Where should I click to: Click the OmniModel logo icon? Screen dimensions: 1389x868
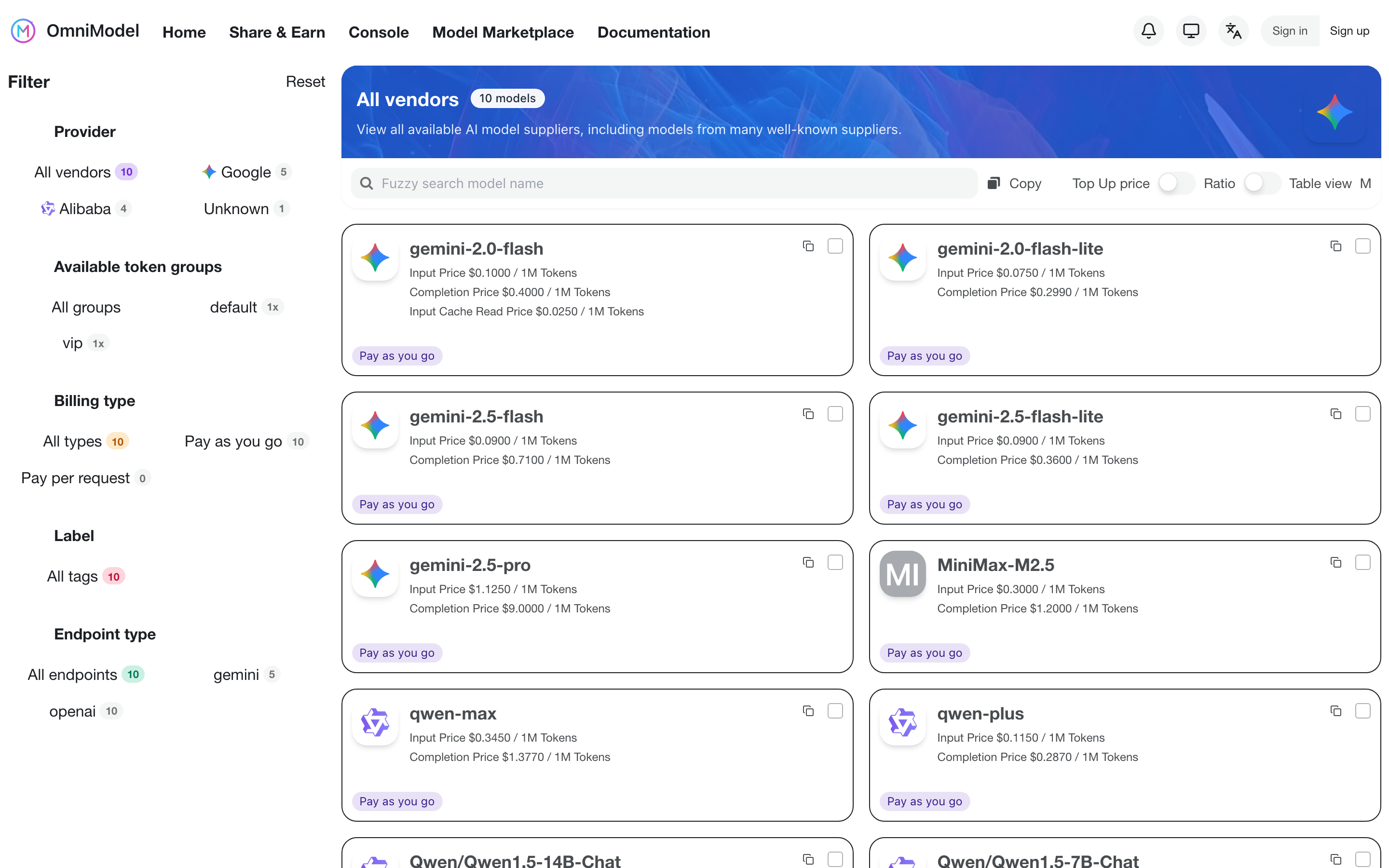[x=23, y=31]
